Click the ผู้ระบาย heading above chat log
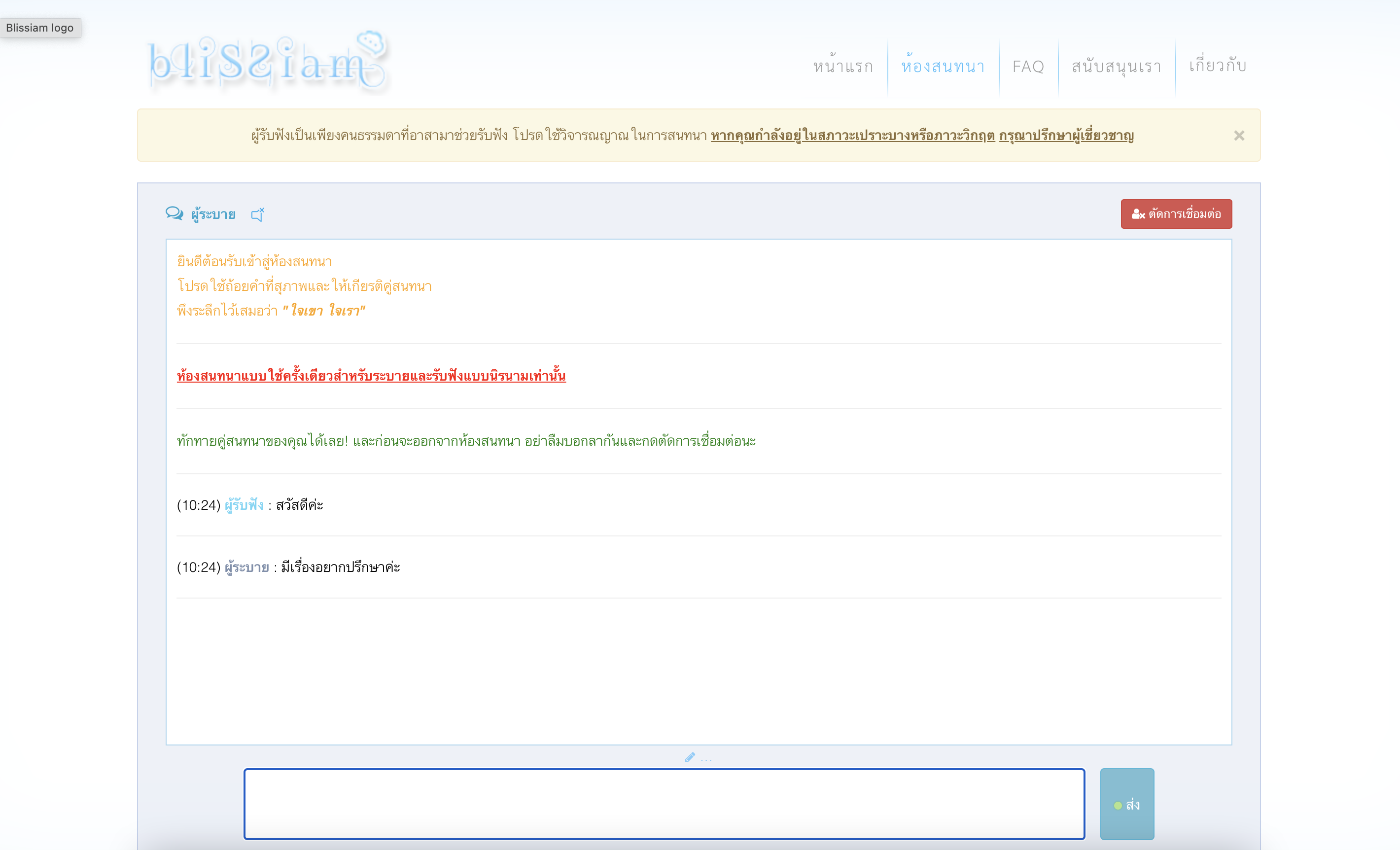This screenshot has height=850, width=1400. coord(213,214)
